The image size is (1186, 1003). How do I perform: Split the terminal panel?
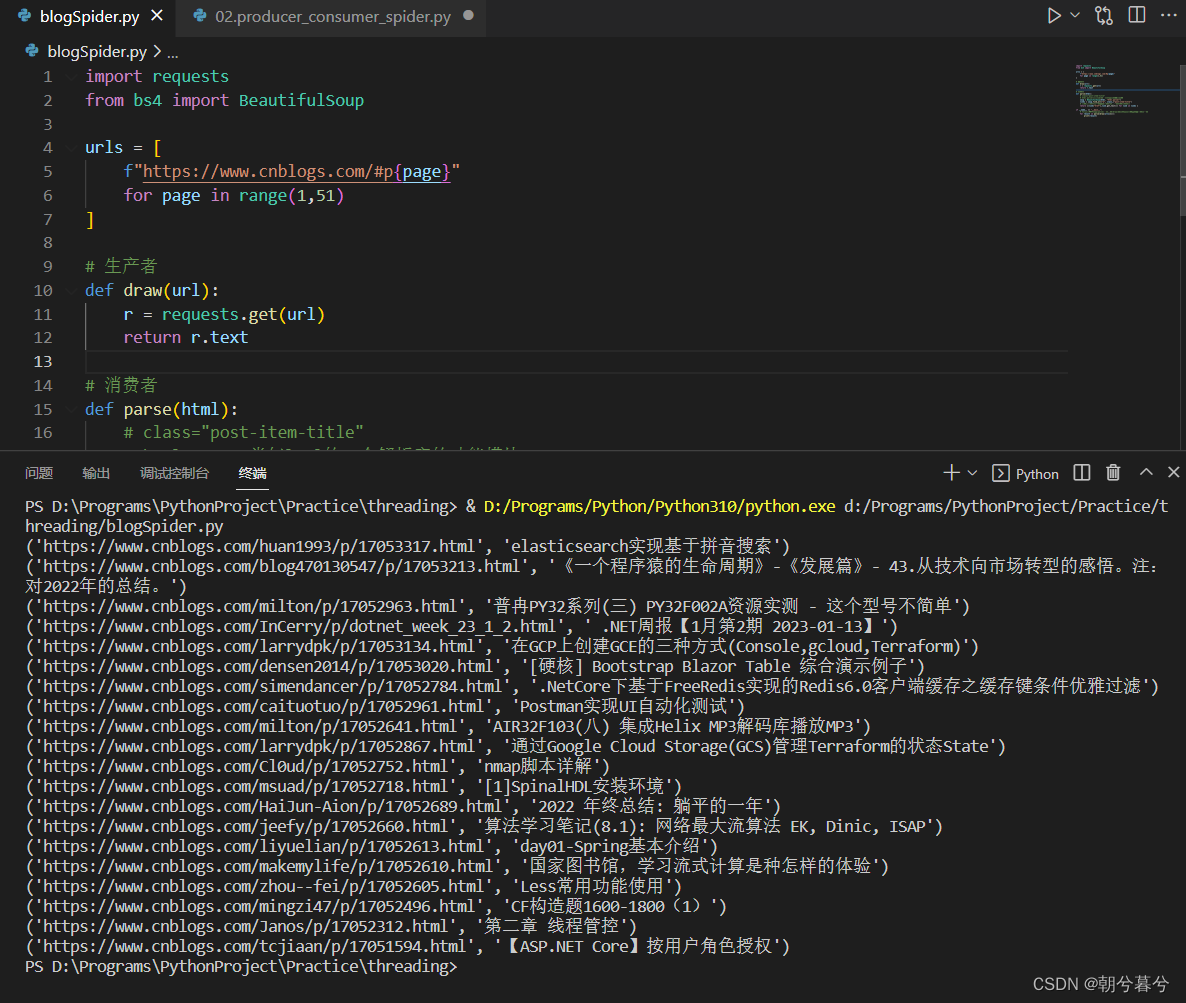1082,473
